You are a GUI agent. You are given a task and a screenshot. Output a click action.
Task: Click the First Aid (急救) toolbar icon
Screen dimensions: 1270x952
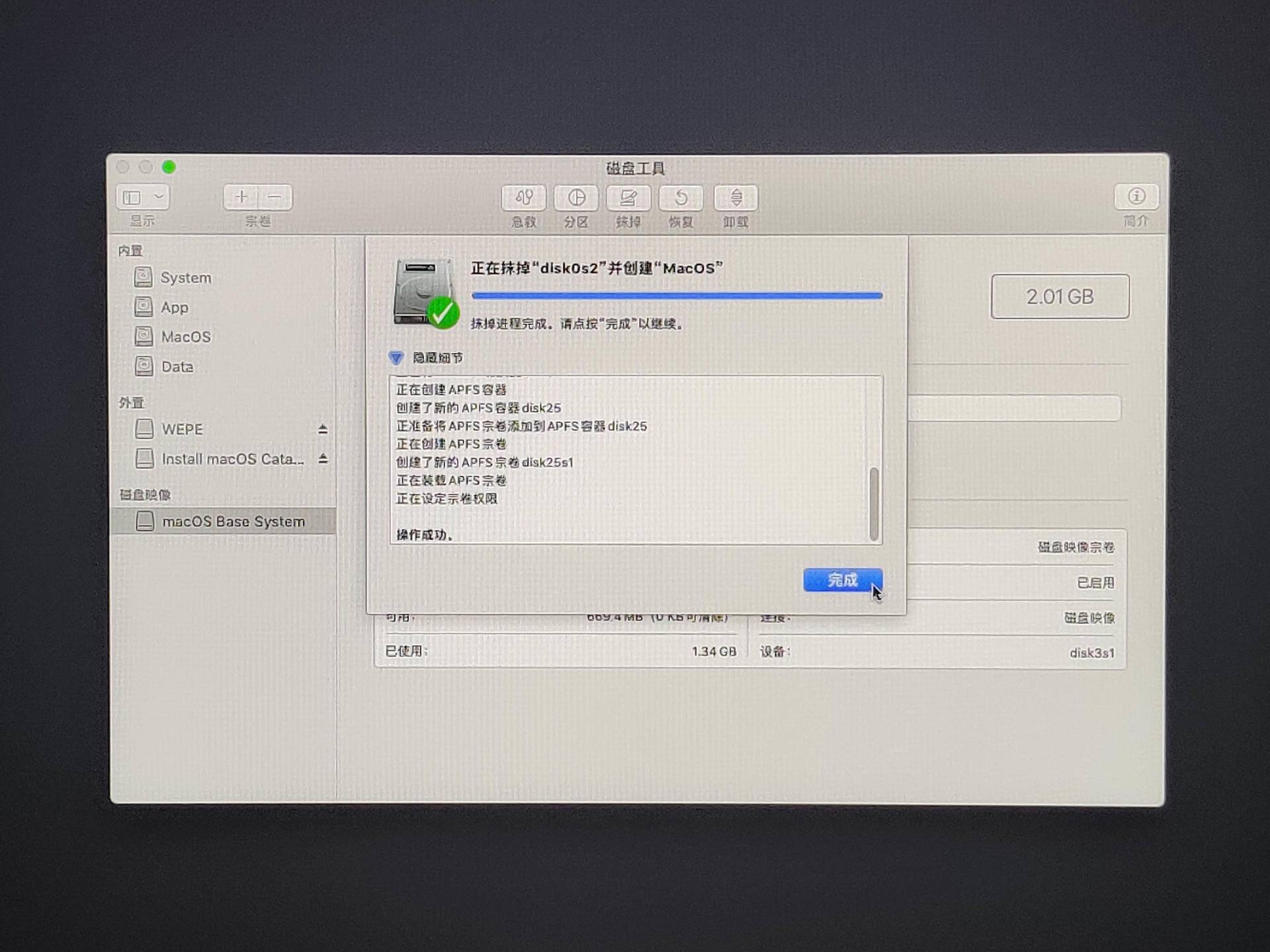[x=524, y=198]
